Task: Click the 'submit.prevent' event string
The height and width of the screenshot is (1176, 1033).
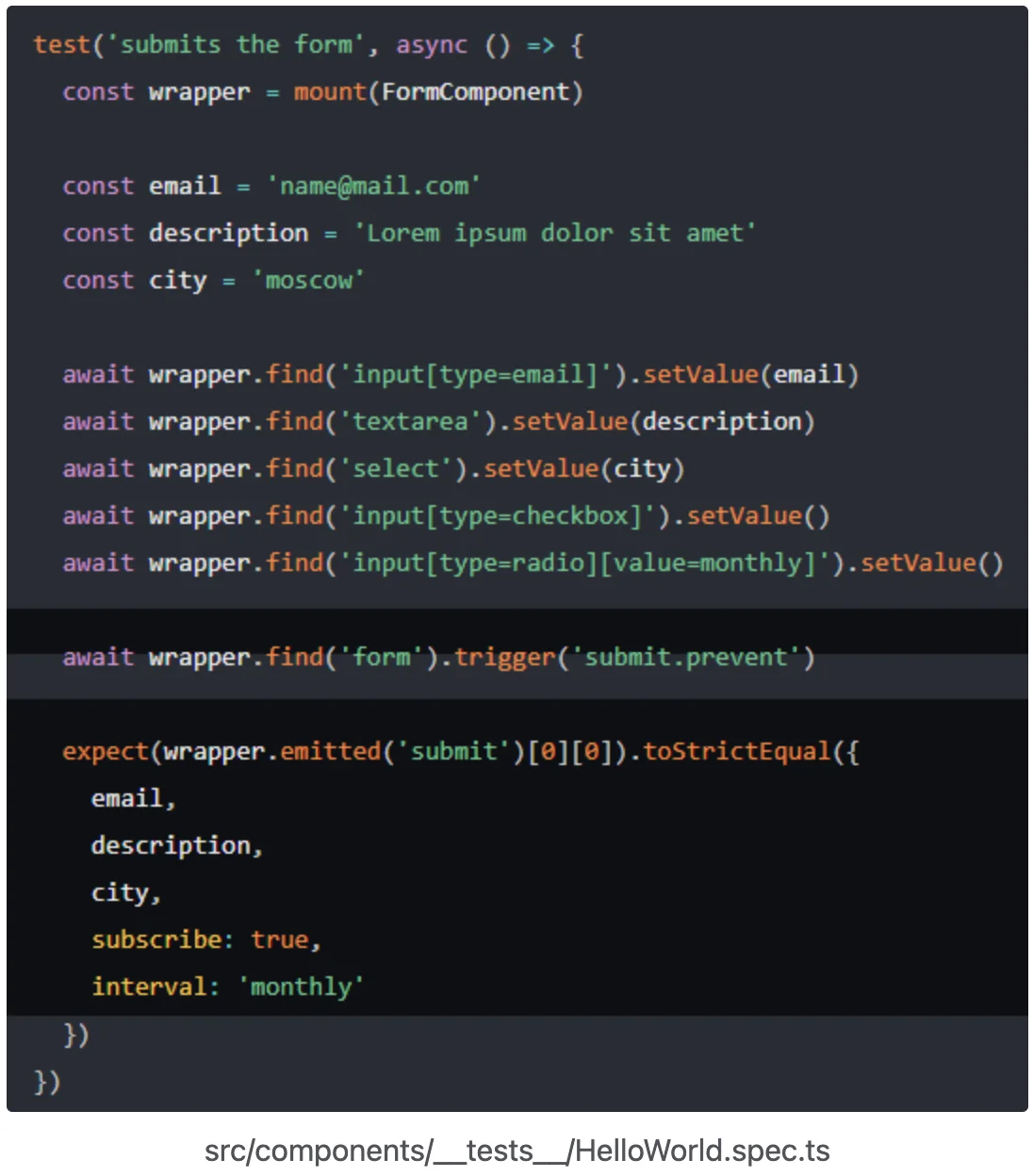Action: point(685,657)
